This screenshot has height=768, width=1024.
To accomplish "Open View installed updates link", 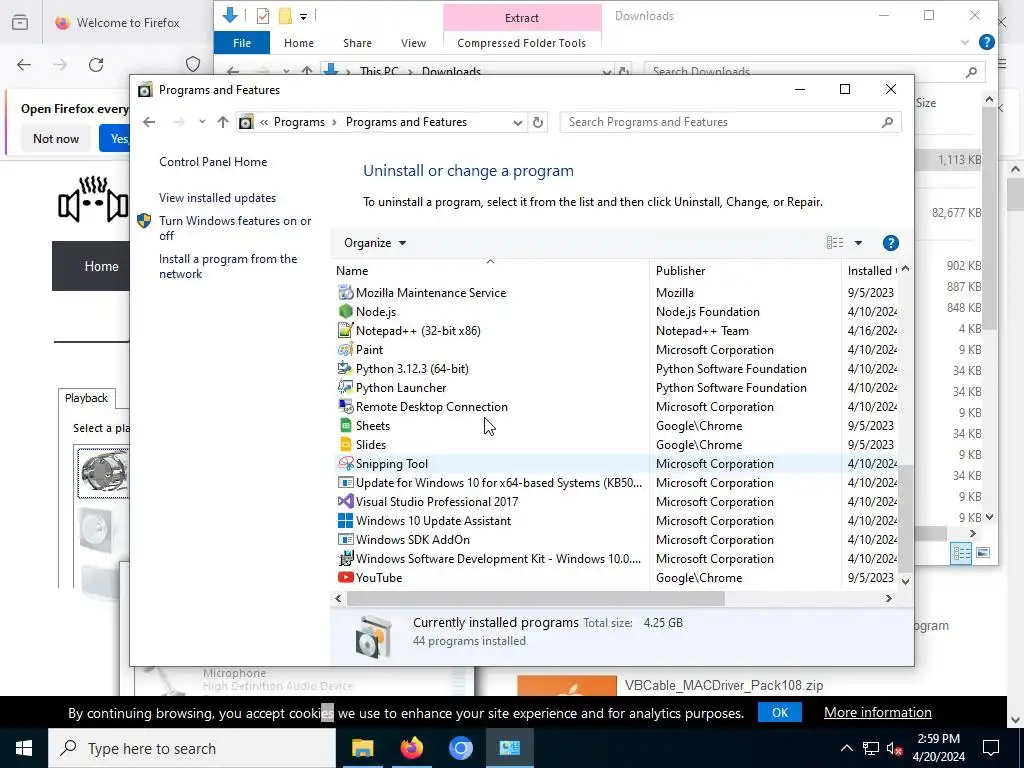I will [217, 198].
